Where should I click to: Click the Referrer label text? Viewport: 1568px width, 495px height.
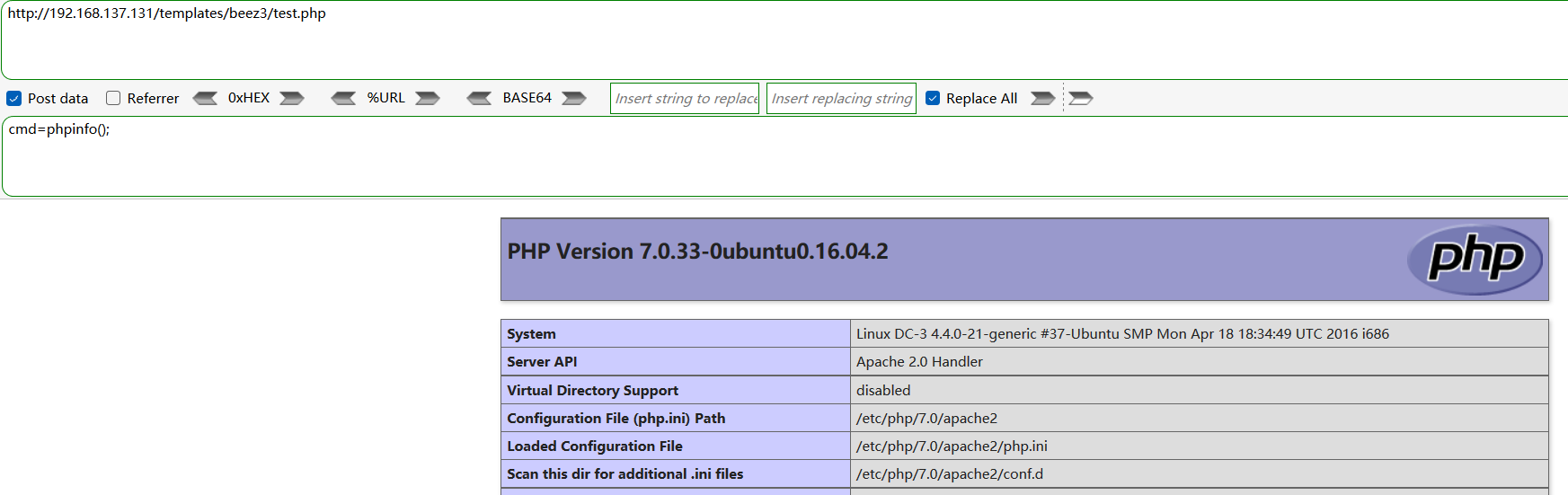(x=153, y=99)
